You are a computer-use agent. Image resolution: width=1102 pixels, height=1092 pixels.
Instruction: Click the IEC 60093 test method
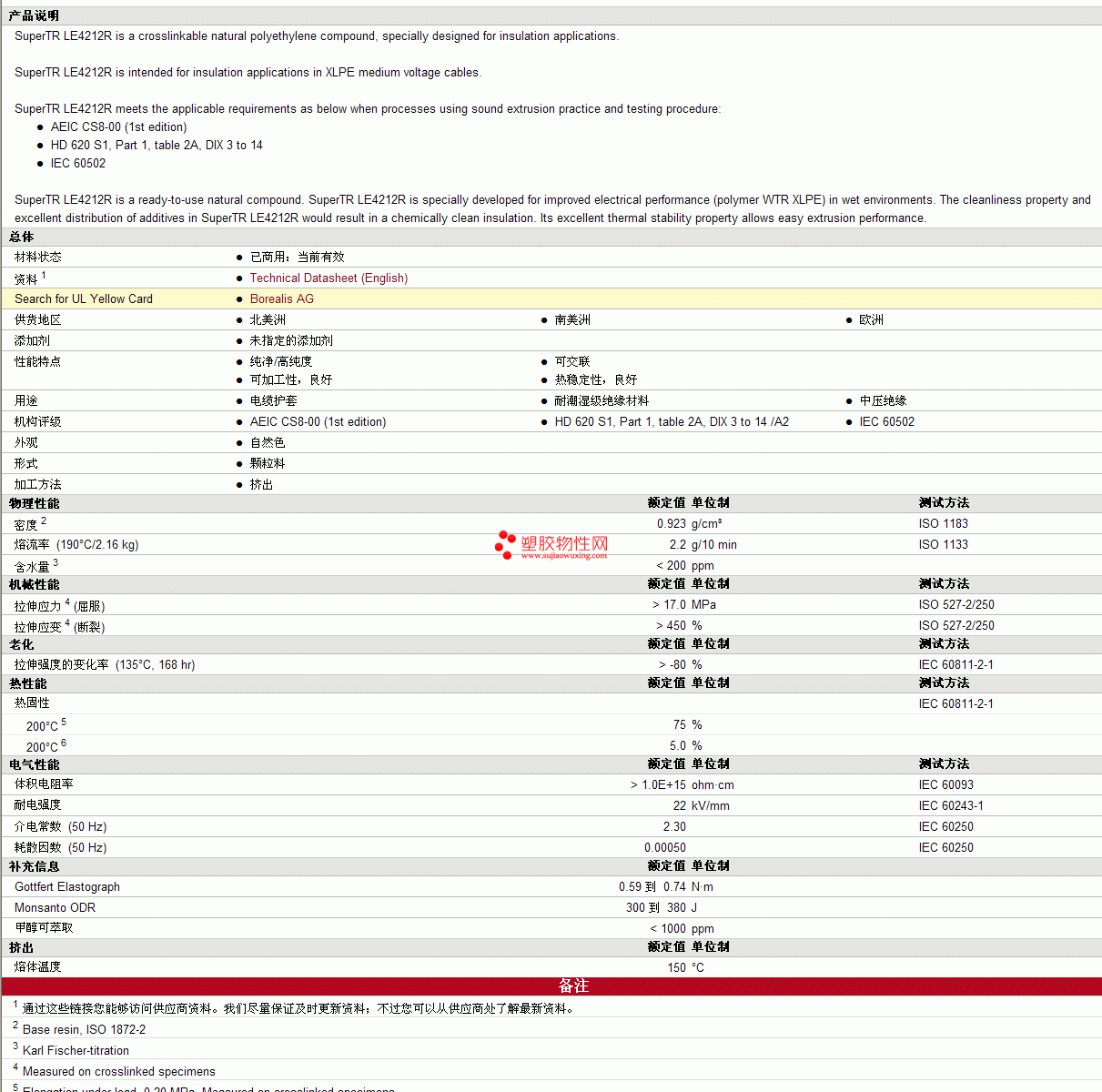pyautogui.click(x=946, y=785)
